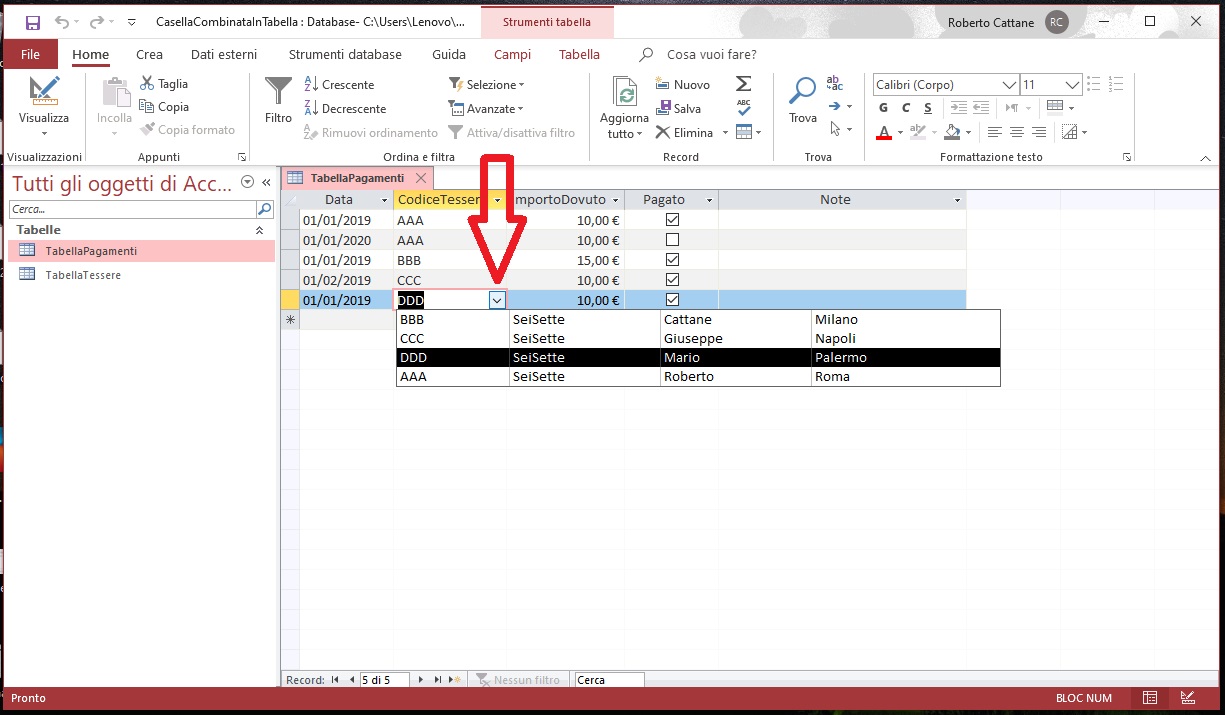Apply bold with the G button
This screenshot has height=715, width=1225.
point(884,108)
